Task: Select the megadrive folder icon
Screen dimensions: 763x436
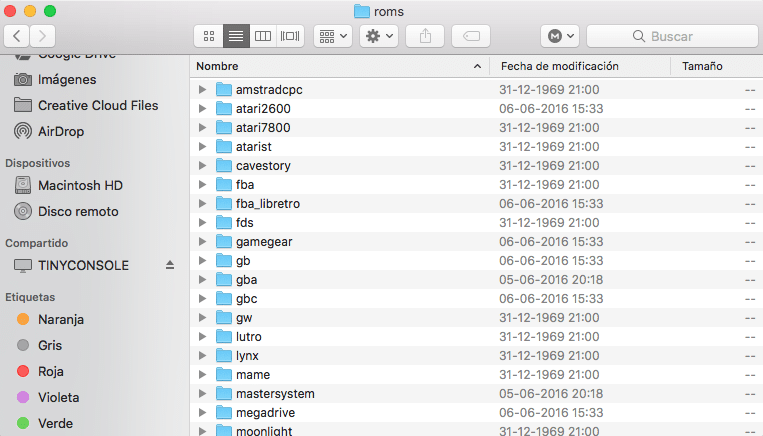Action: 224,412
